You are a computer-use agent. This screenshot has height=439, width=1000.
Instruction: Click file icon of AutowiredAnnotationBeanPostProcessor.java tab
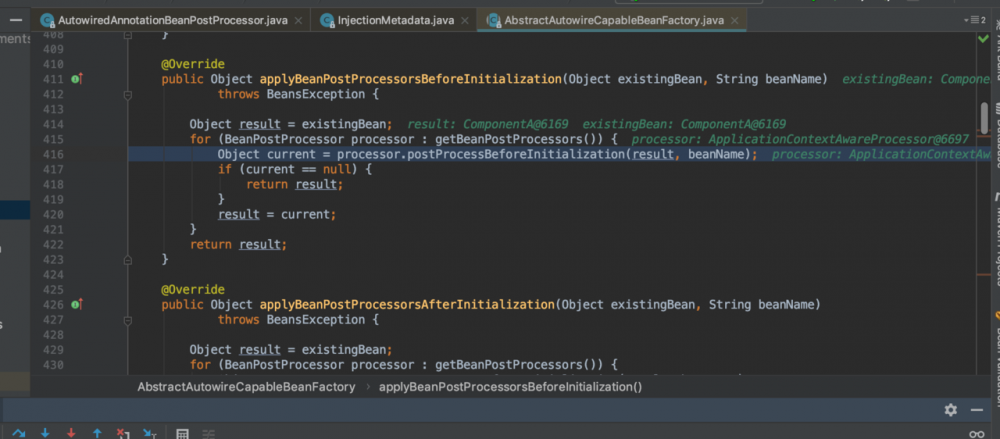click(x=47, y=20)
